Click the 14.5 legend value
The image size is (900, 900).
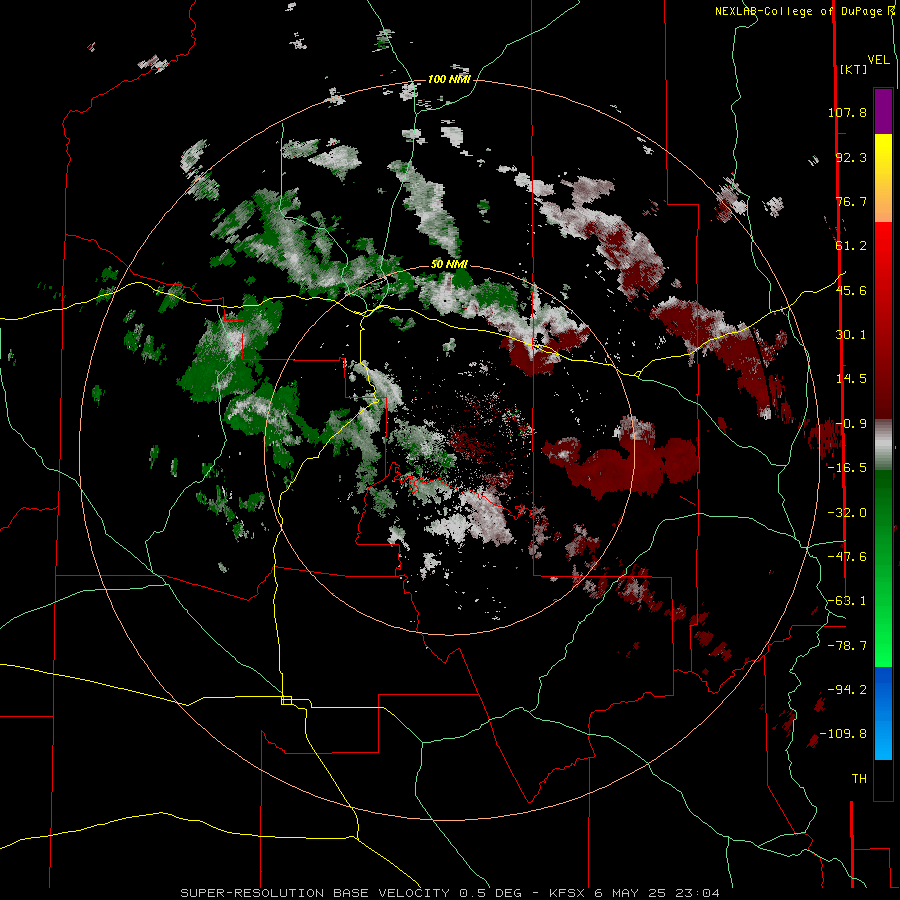(851, 379)
